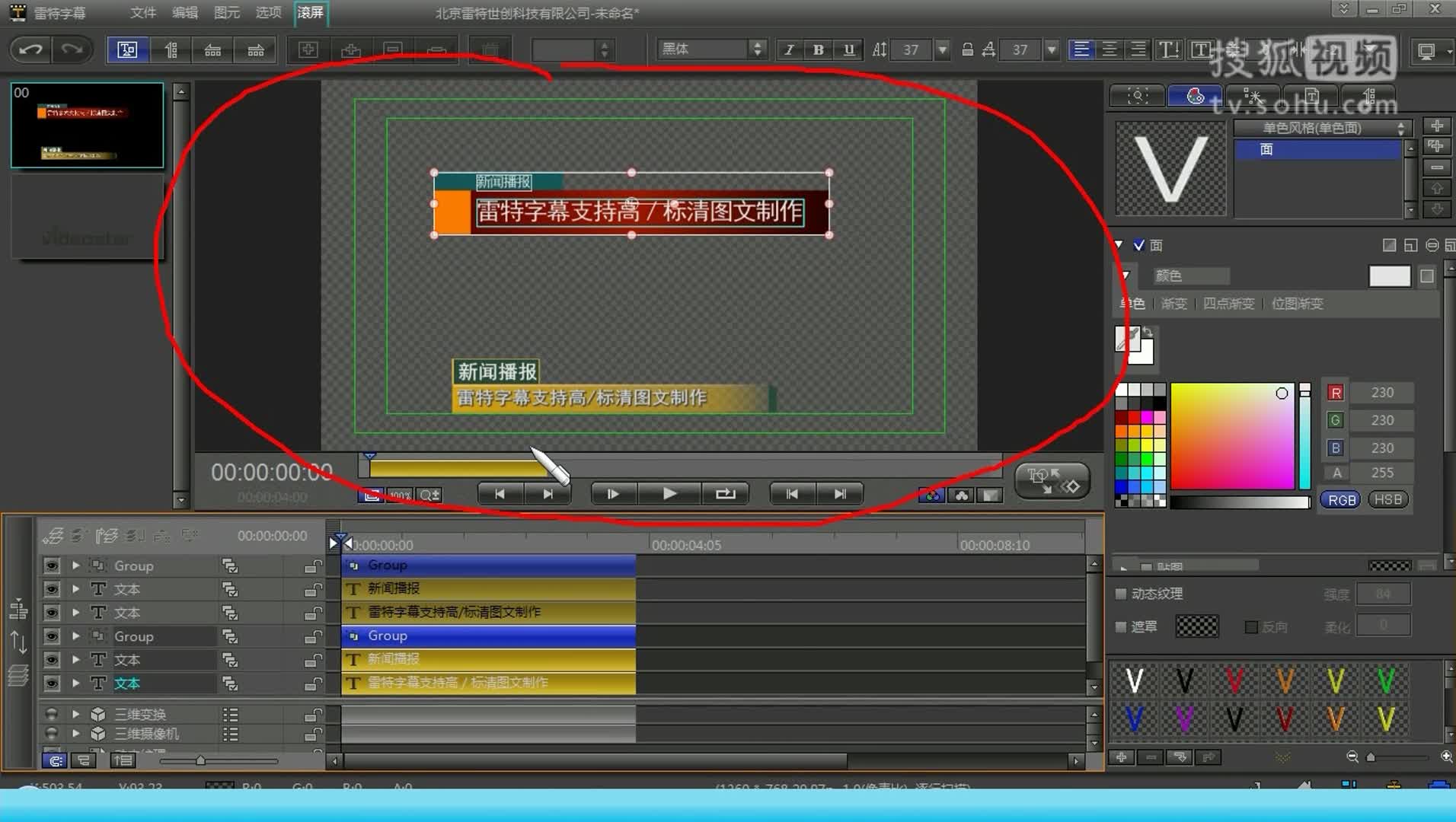The height and width of the screenshot is (822, 1456).
Task: Toggle bold formatting
Action: [x=819, y=49]
